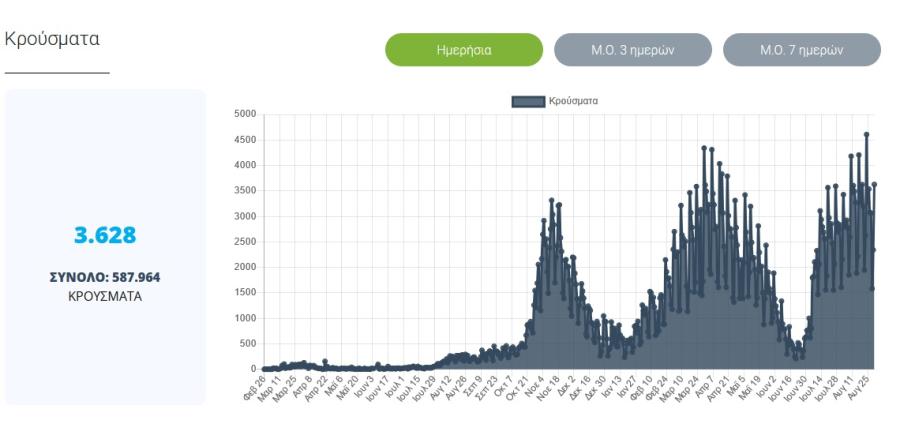Select the Ημερήσια daily view button
The width and height of the screenshot is (900, 439).
coord(464,50)
